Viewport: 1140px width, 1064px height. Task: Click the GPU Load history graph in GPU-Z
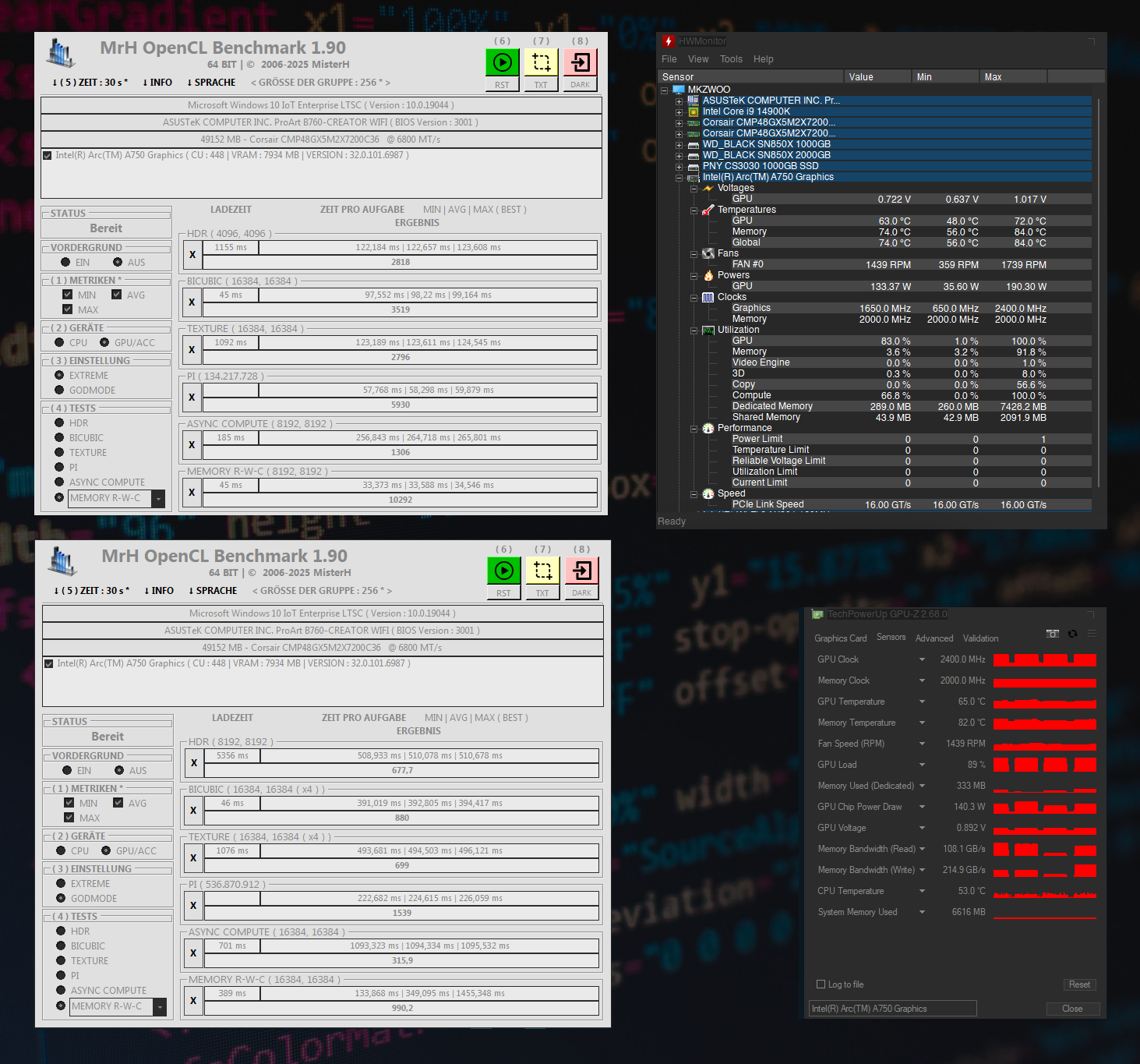(1045, 765)
